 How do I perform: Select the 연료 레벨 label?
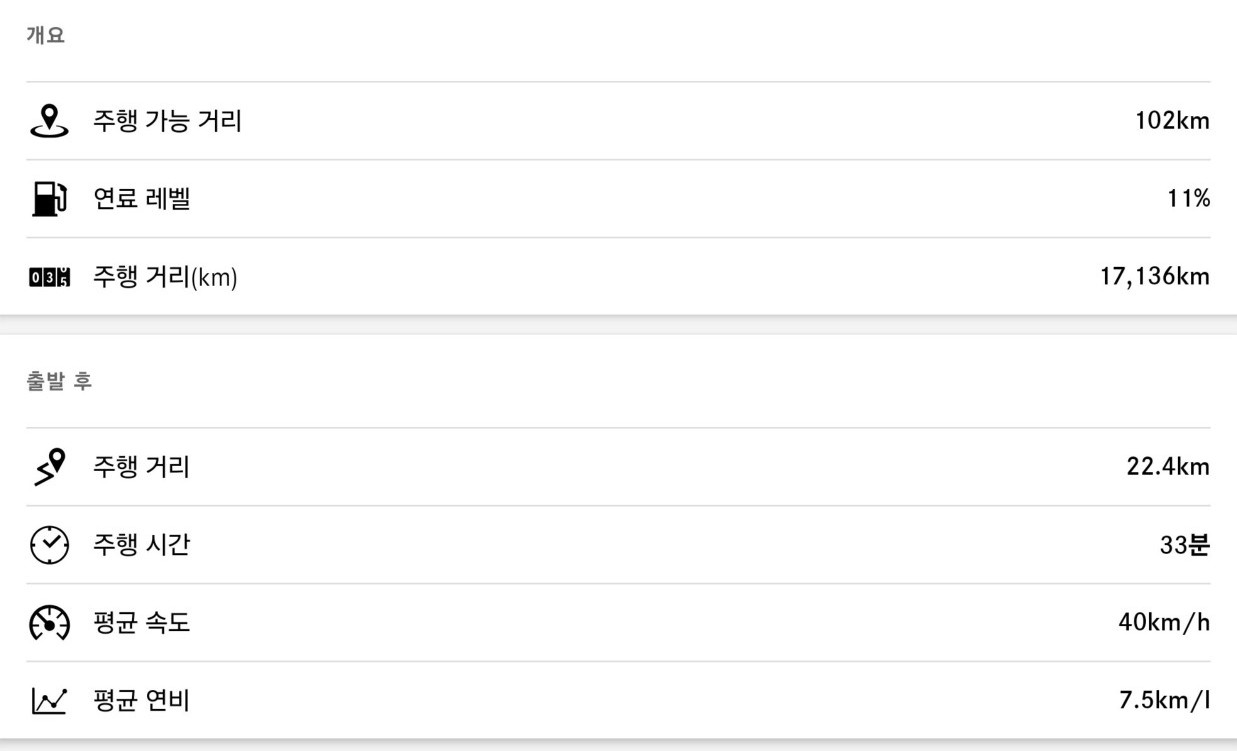(x=141, y=199)
